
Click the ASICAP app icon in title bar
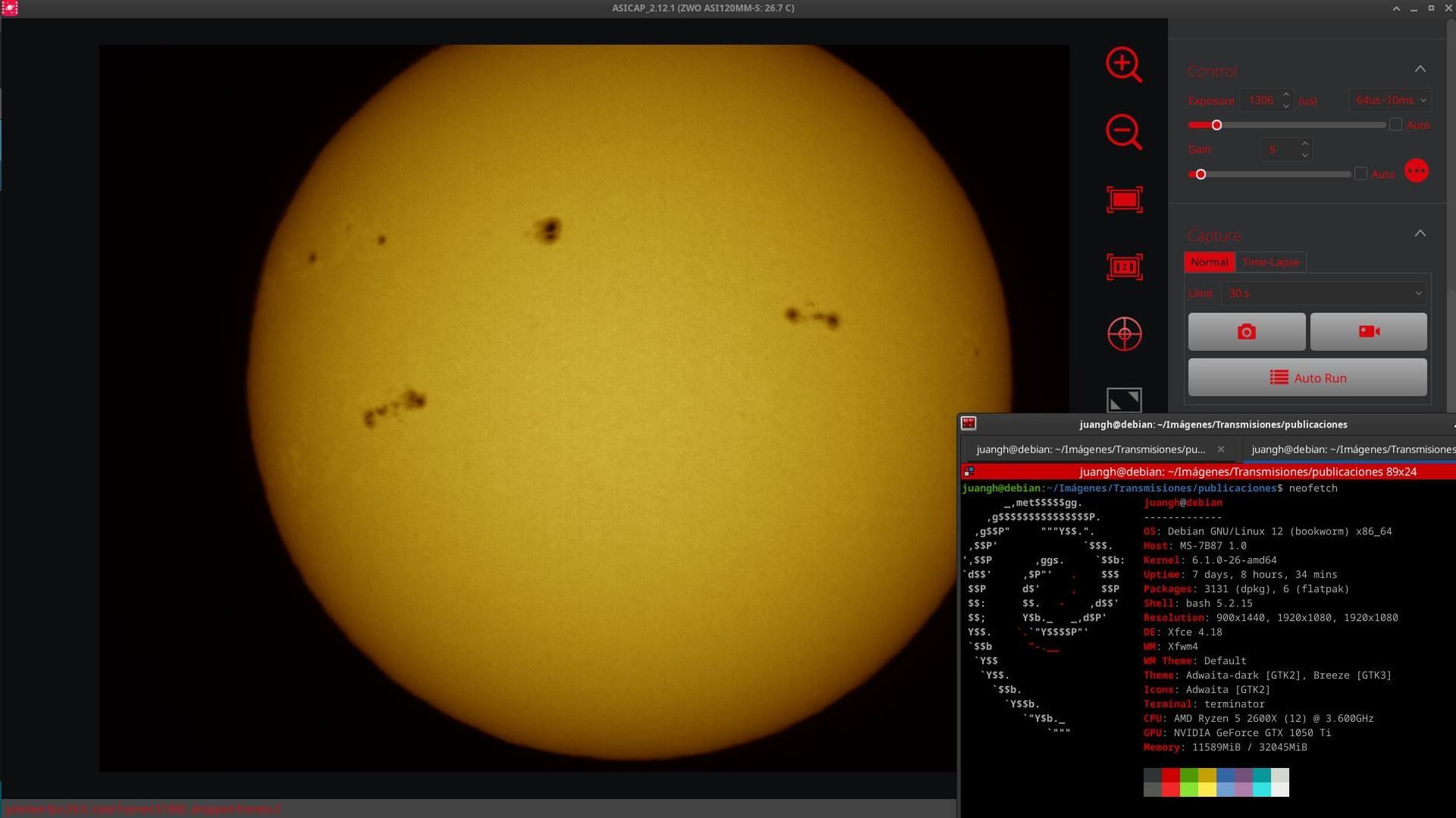pyautogui.click(x=10, y=8)
